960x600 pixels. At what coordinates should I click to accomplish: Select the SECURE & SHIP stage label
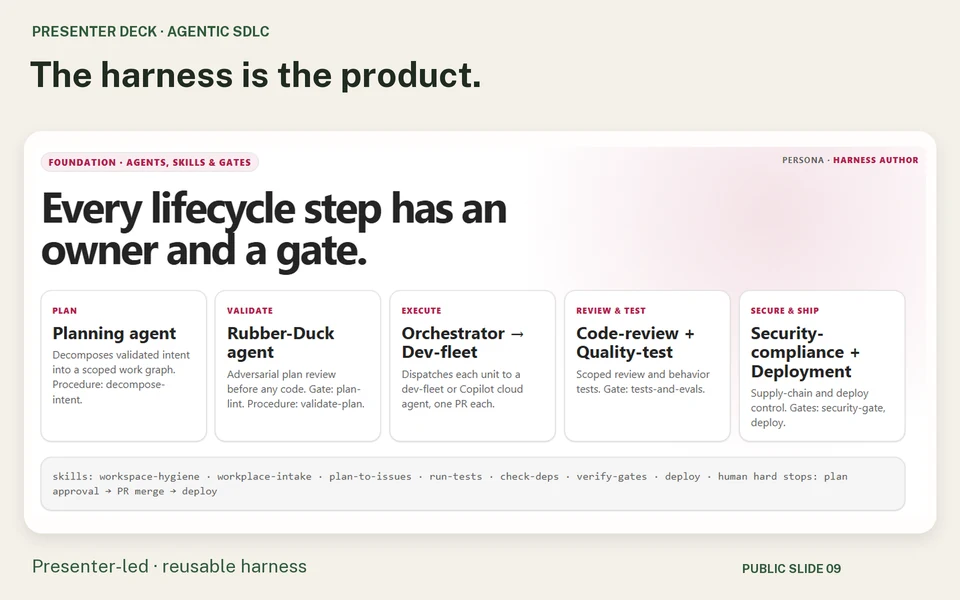pyautogui.click(x=784, y=311)
